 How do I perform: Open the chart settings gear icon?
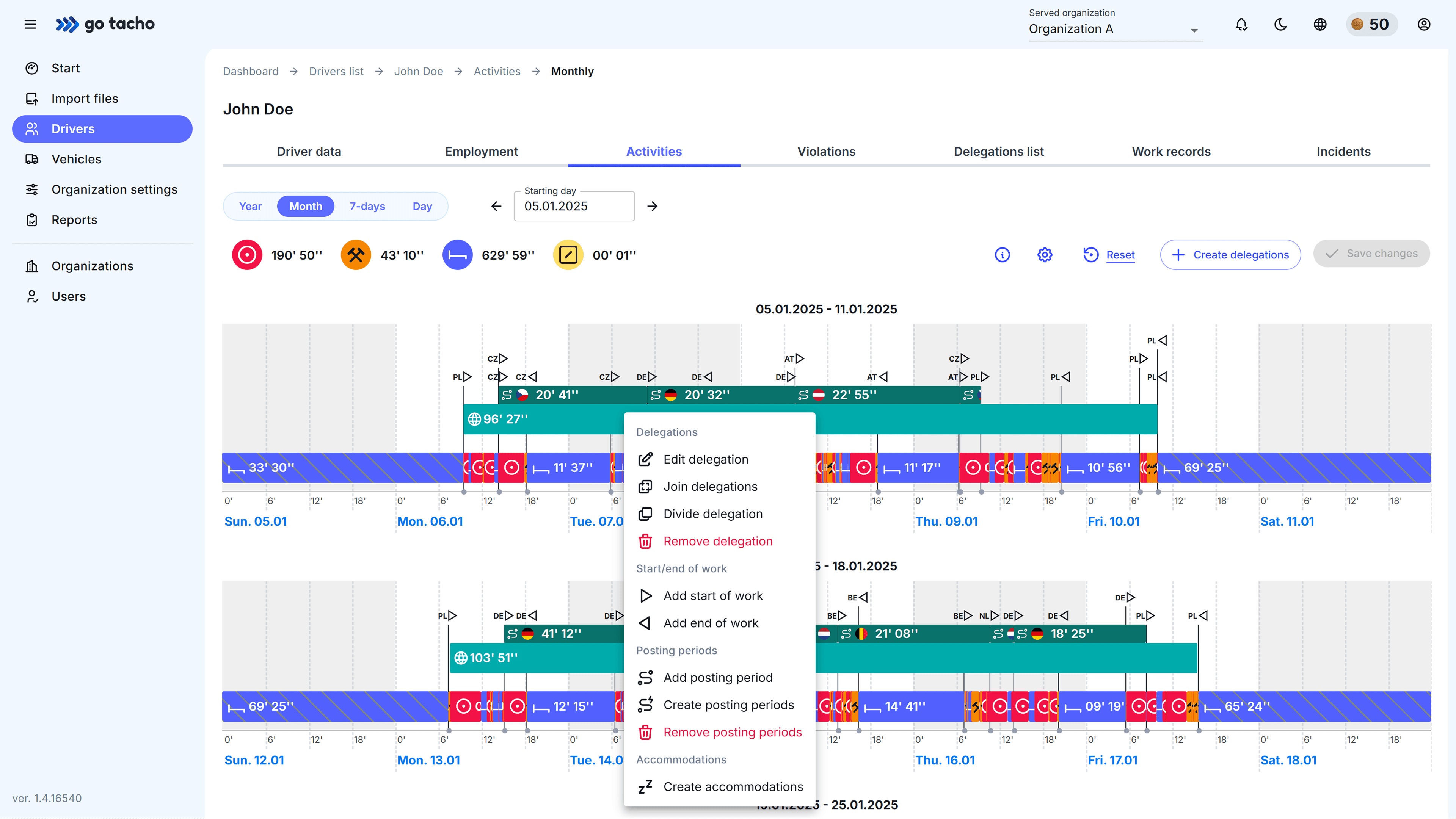click(x=1044, y=254)
